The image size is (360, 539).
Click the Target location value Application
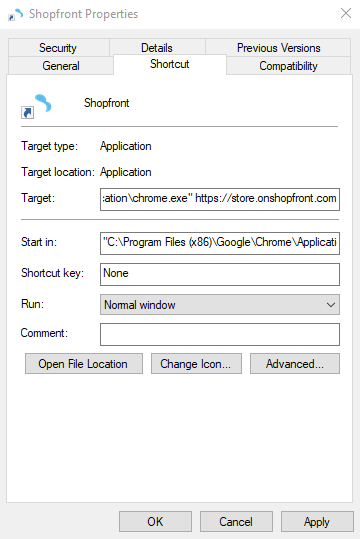coord(126,172)
